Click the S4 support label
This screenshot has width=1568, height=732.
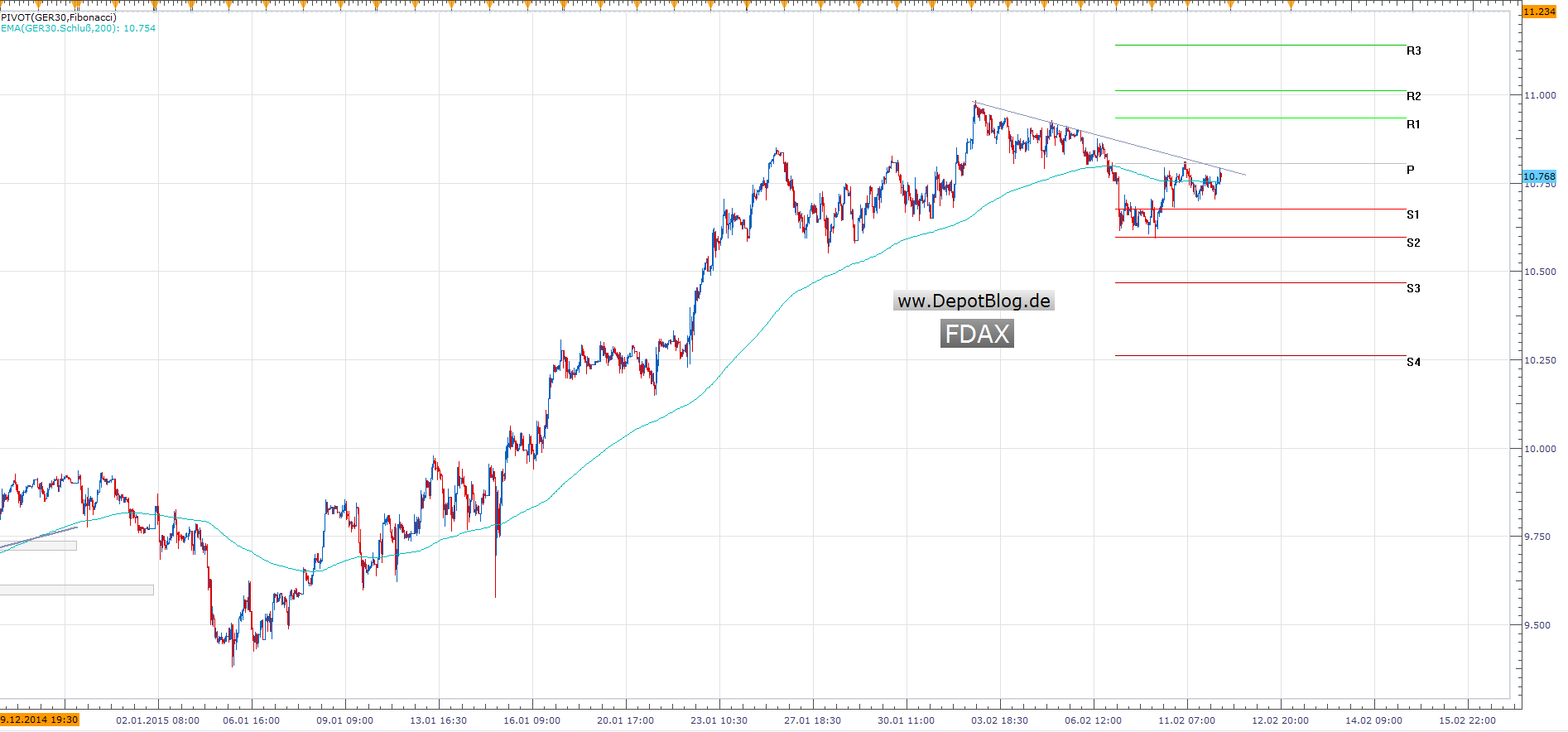1412,363
